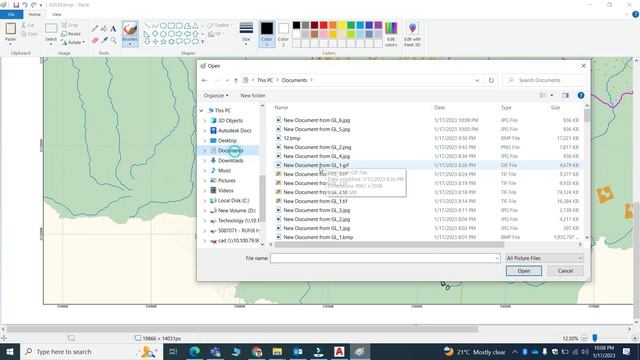Viewport: 640px width, 360px height.
Task: Open the Organize dropdown menu
Action: click(x=216, y=96)
